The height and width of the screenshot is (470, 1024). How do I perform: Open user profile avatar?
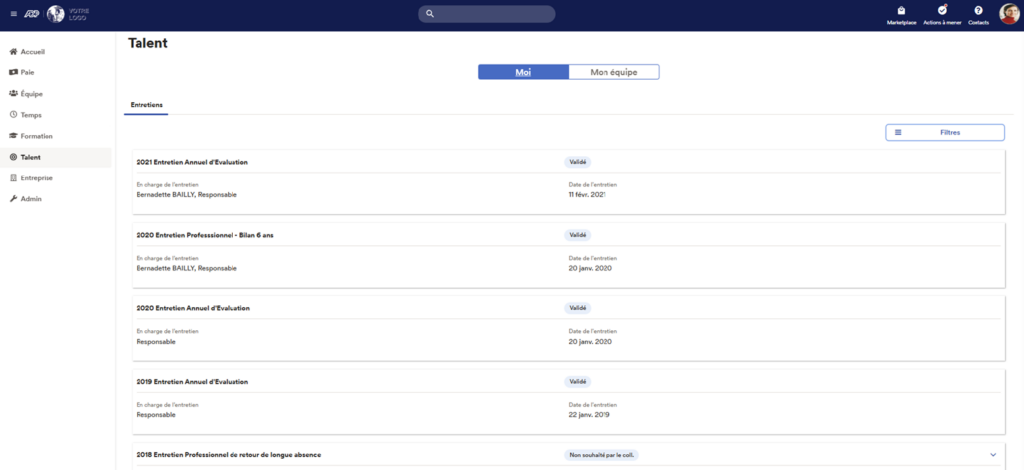click(1008, 14)
